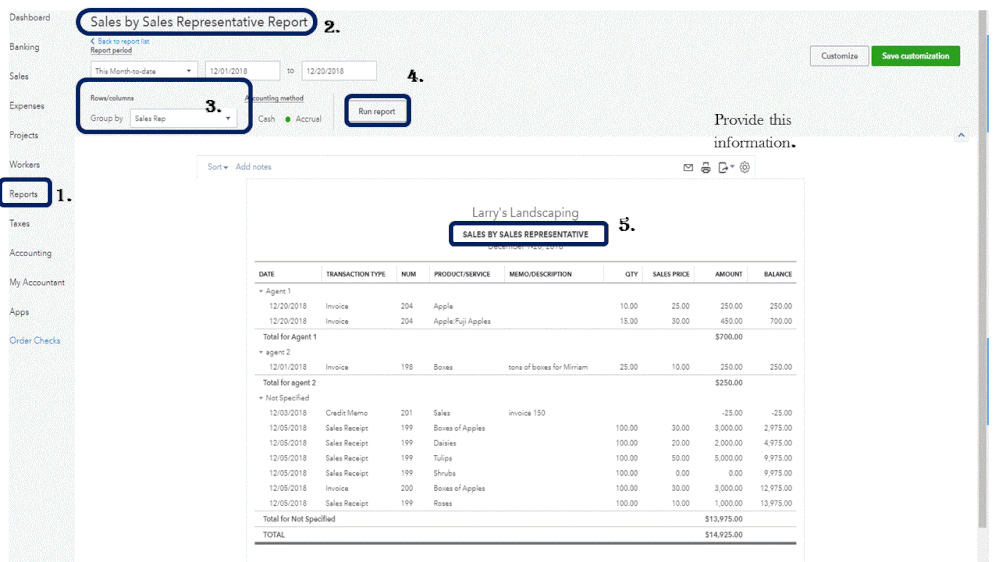Click the QTY column header
The height and width of the screenshot is (562, 999).
pyautogui.click(x=631, y=274)
